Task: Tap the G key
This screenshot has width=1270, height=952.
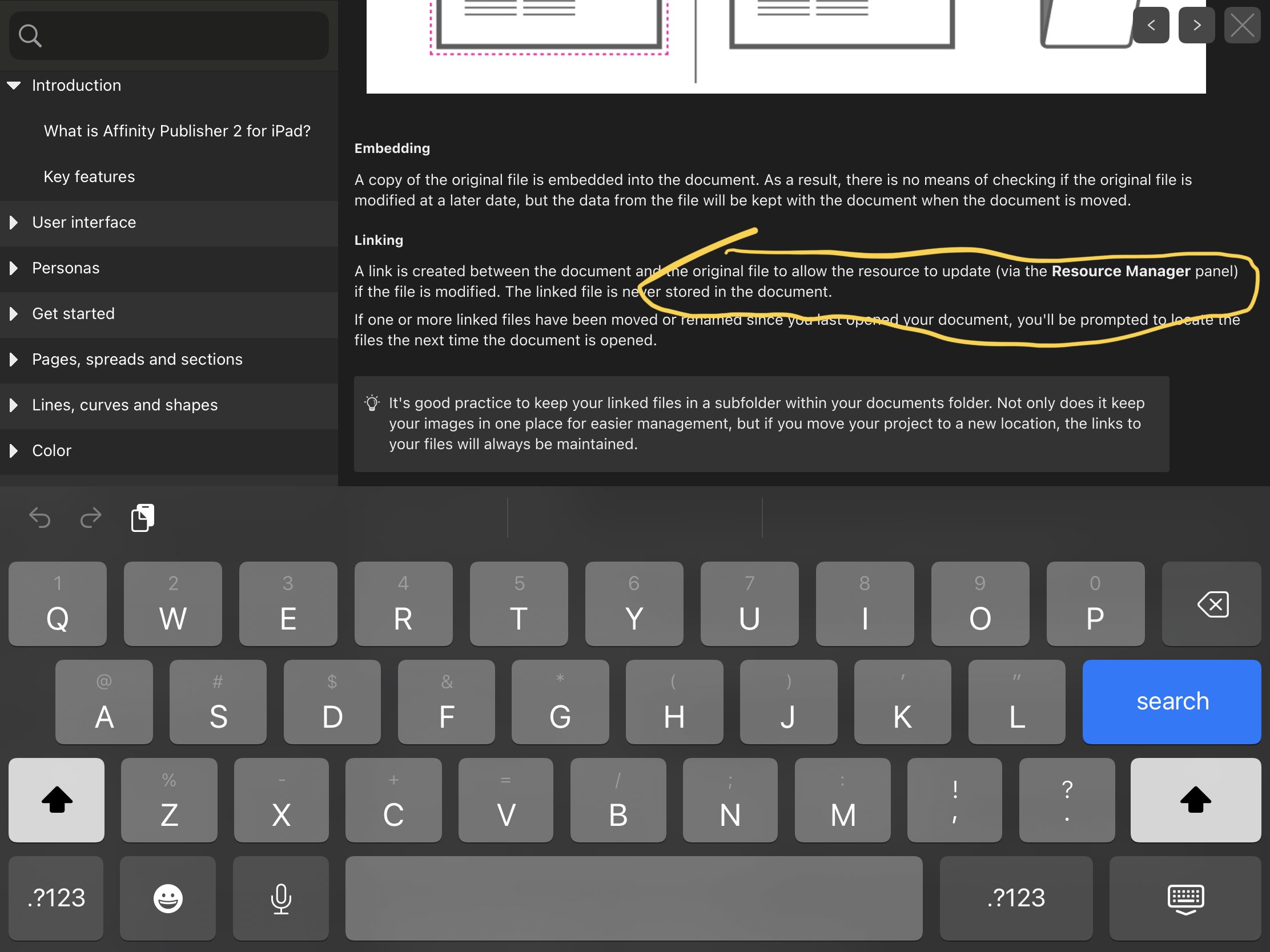Action: [x=560, y=702]
